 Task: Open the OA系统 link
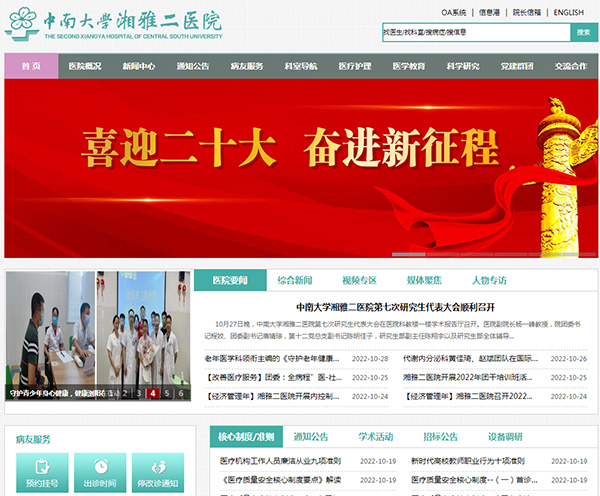(x=454, y=13)
